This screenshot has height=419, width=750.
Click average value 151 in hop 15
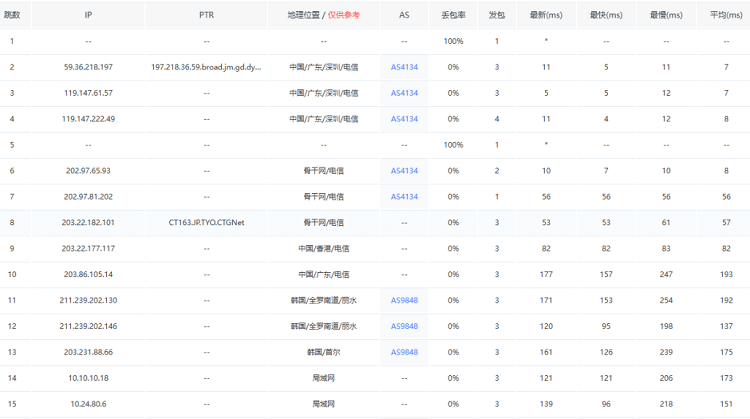(x=726, y=404)
